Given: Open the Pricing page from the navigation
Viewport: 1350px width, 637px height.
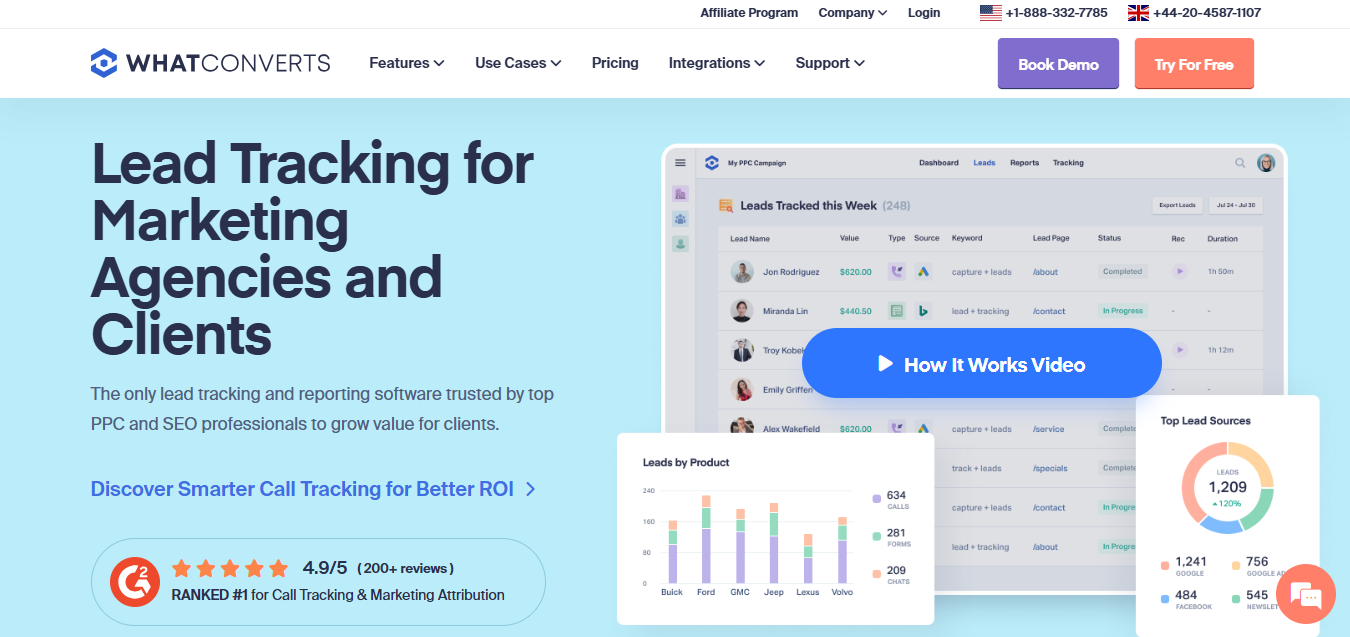Looking at the screenshot, I should click(x=615, y=63).
